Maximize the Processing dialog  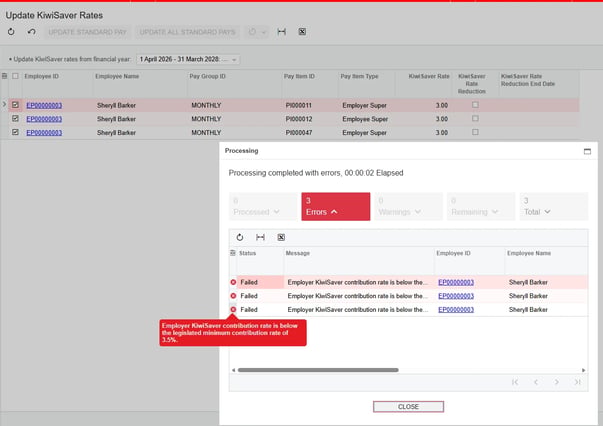pyautogui.click(x=587, y=151)
